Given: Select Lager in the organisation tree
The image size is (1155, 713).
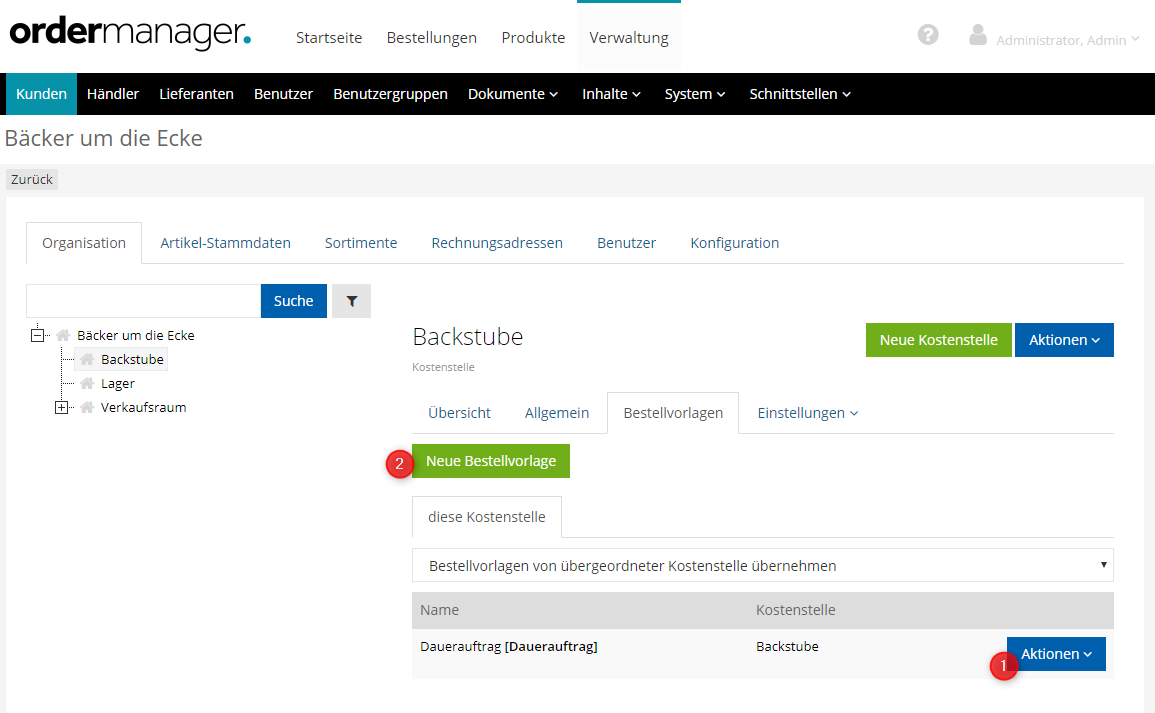Looking at the screenshot, I should [x=118, y=384].
